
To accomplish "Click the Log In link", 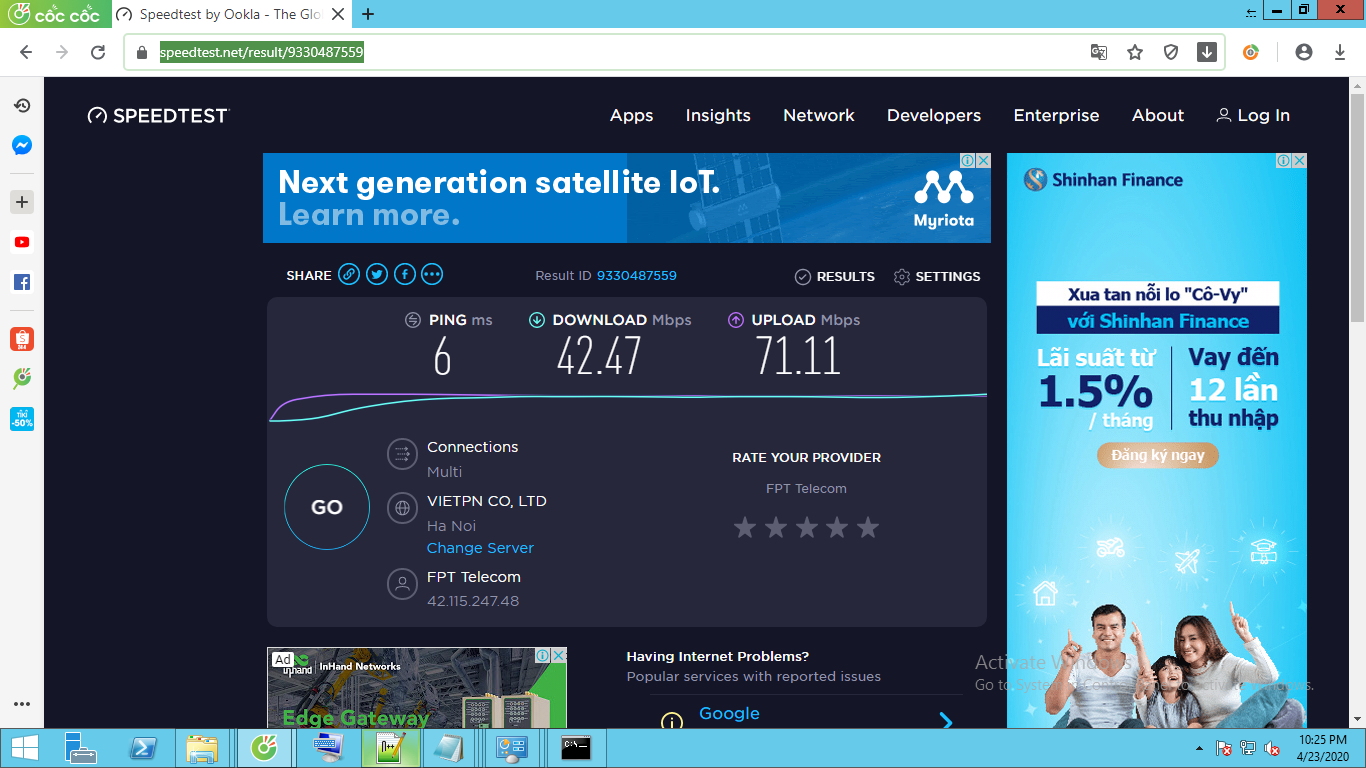I will point(1253,116).
